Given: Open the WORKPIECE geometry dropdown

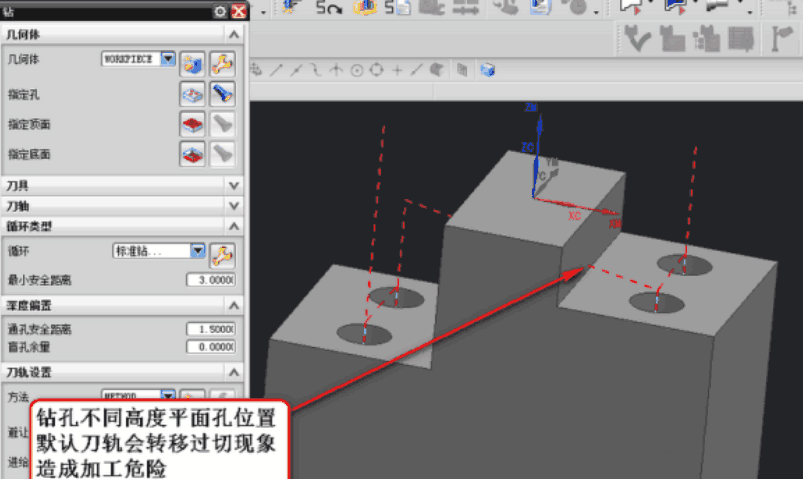Looking at the screenshot, I should tap(168, 59).
